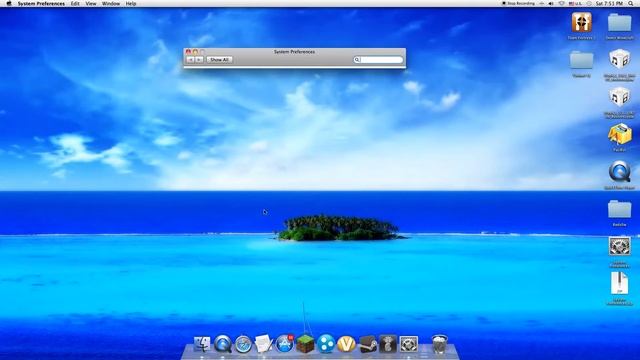640x360 pixels.
Task: Go forward in System Preferences window
Action: tap(199, 60)
